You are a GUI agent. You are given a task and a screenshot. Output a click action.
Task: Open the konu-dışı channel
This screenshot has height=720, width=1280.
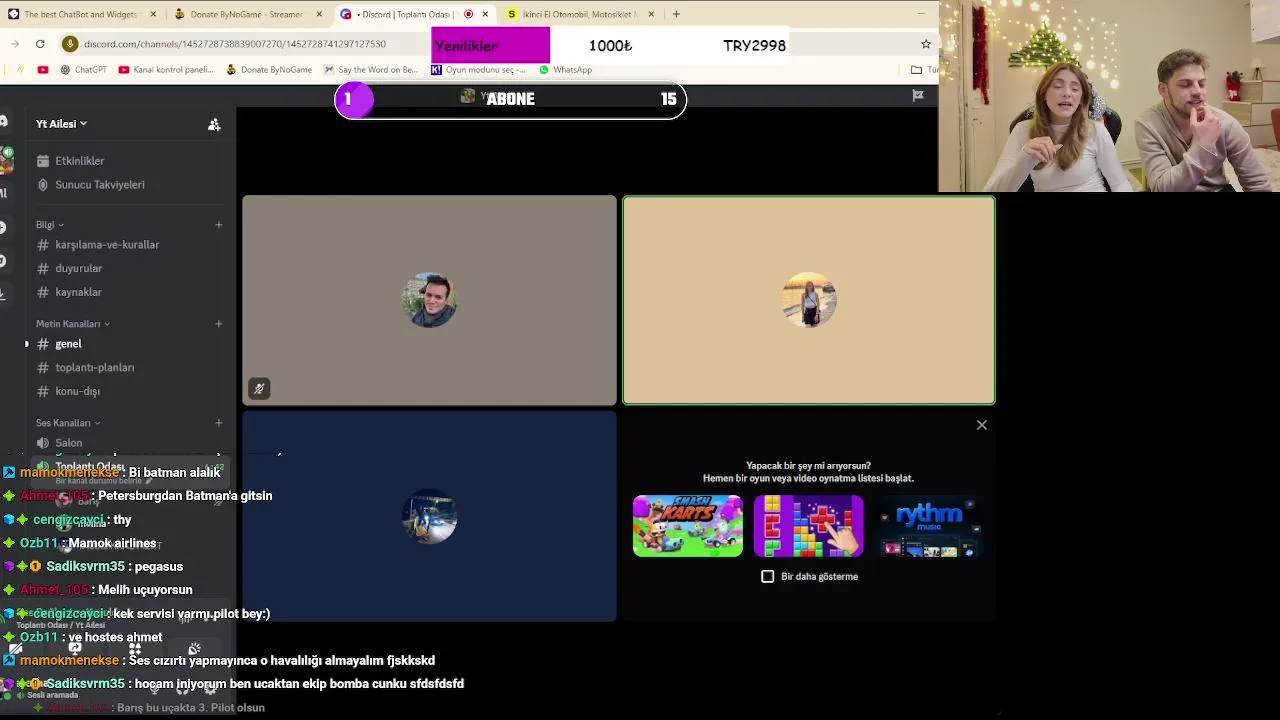point(77,392)
